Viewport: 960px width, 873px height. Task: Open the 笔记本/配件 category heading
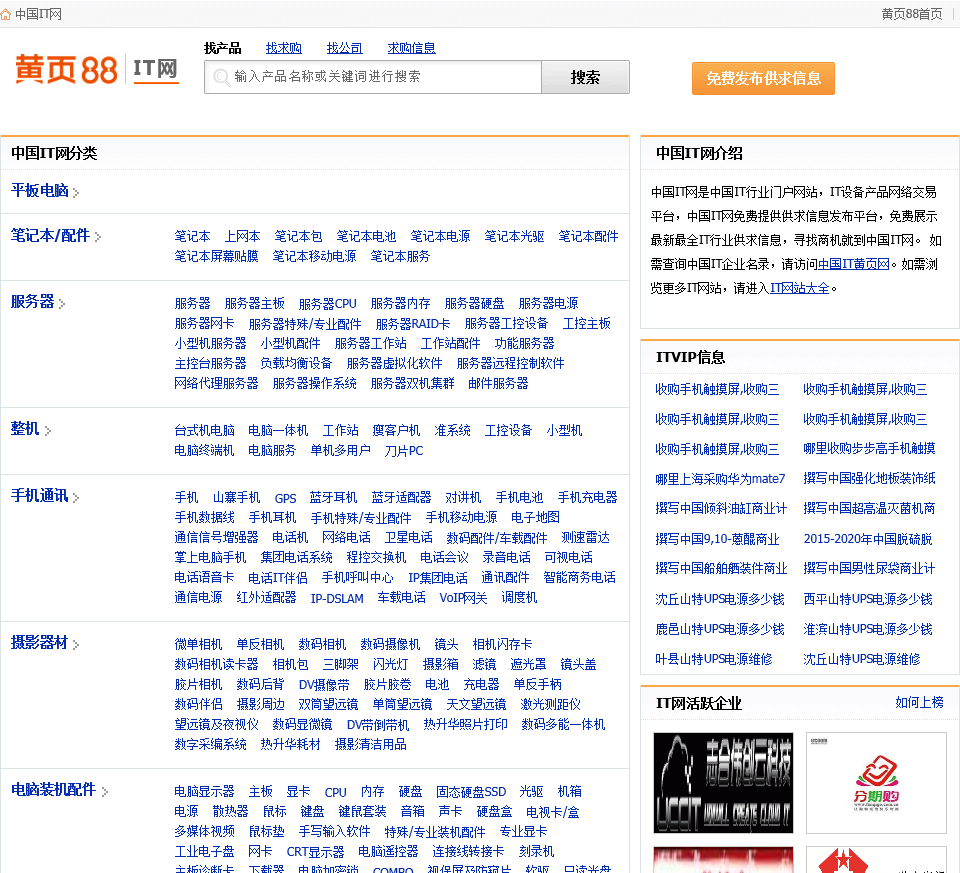click(x=50, y=235)
